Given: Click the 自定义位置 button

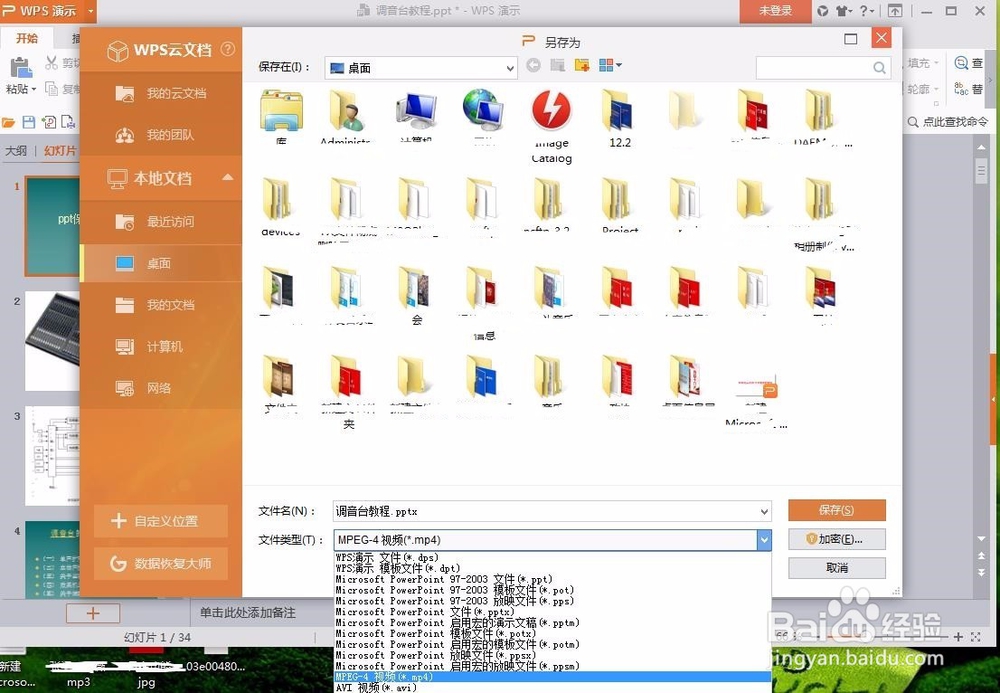Looking at the screenshot, I should pos(161,521).
